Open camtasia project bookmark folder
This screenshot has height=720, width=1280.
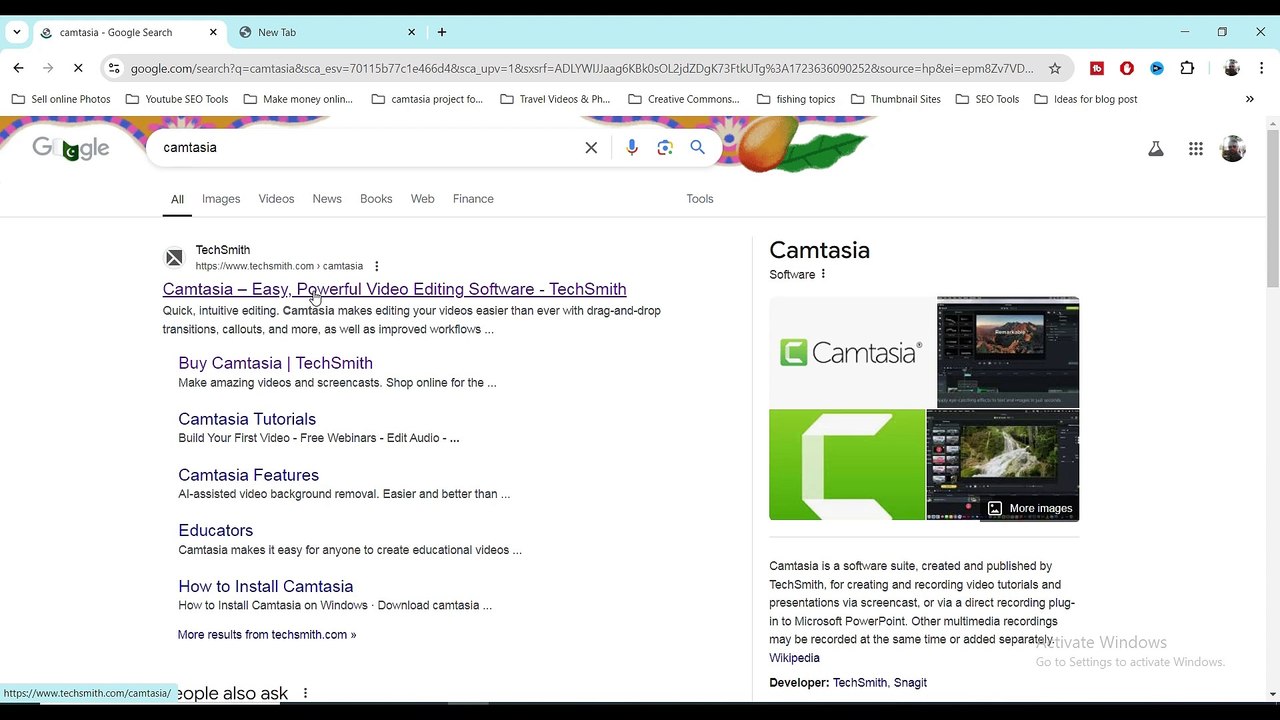pos(427,99)
